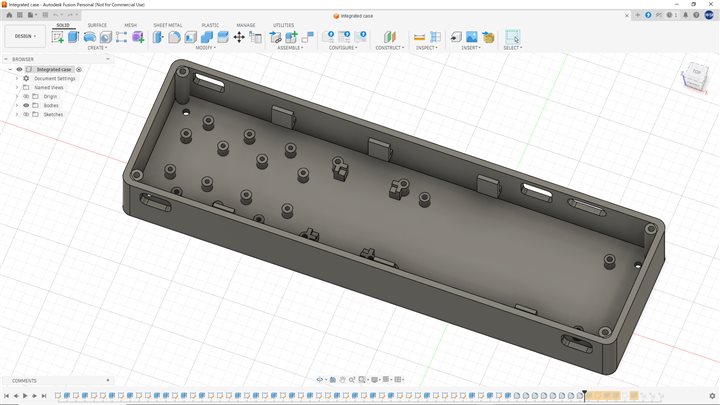This screenshot has width=720, height=405.
Task: Open timeline settings gear icon
Action: click(x=712, y=396)
